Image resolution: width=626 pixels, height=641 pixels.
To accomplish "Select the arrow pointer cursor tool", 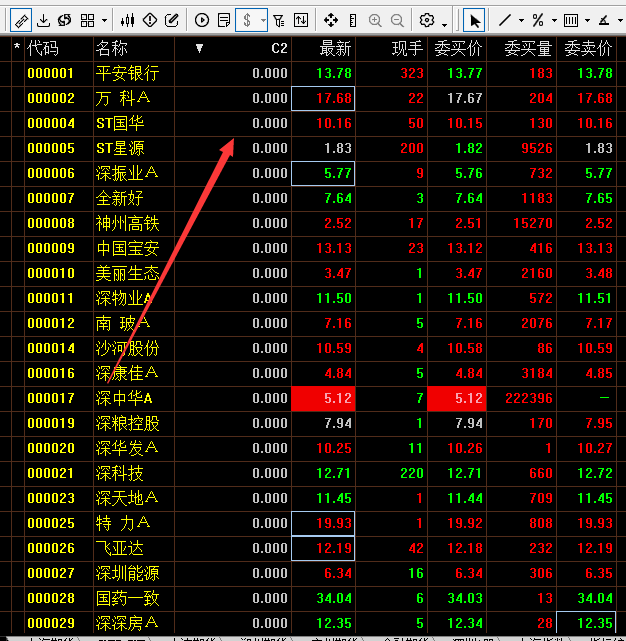I will coord(474,20).
